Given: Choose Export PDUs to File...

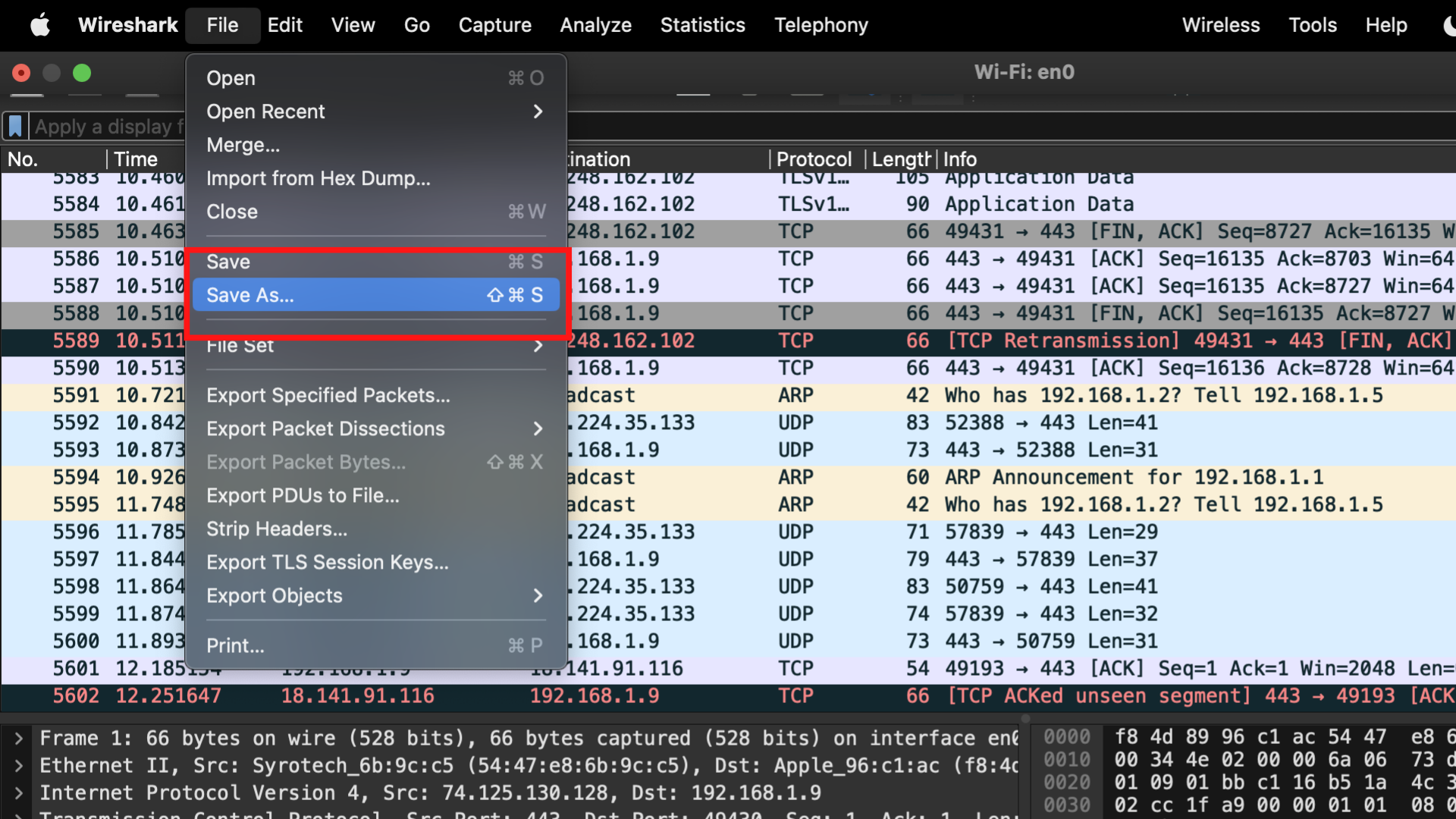Looking at the screenshot, I should coord(375,495).
